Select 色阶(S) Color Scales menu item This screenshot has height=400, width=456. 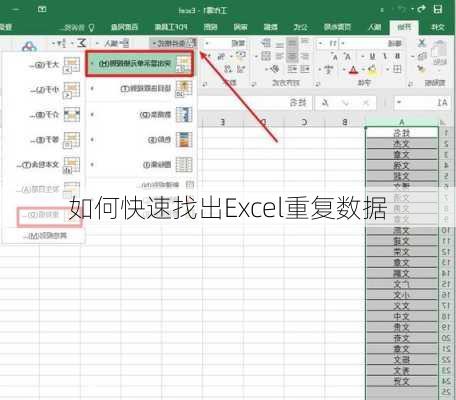tap(140, 139)
